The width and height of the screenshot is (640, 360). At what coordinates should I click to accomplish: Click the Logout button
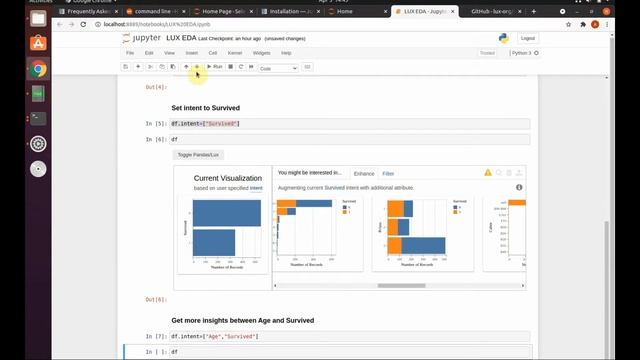528,38
